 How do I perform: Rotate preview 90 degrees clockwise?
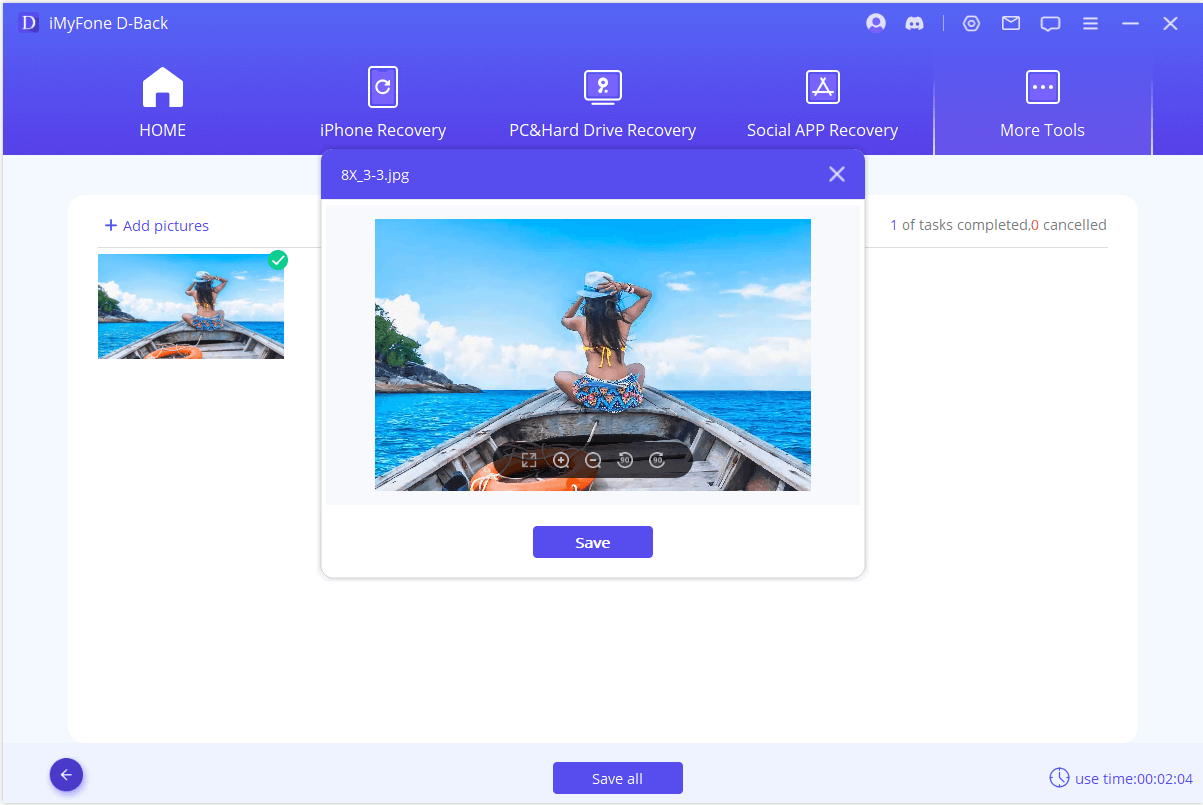(657, 460)
